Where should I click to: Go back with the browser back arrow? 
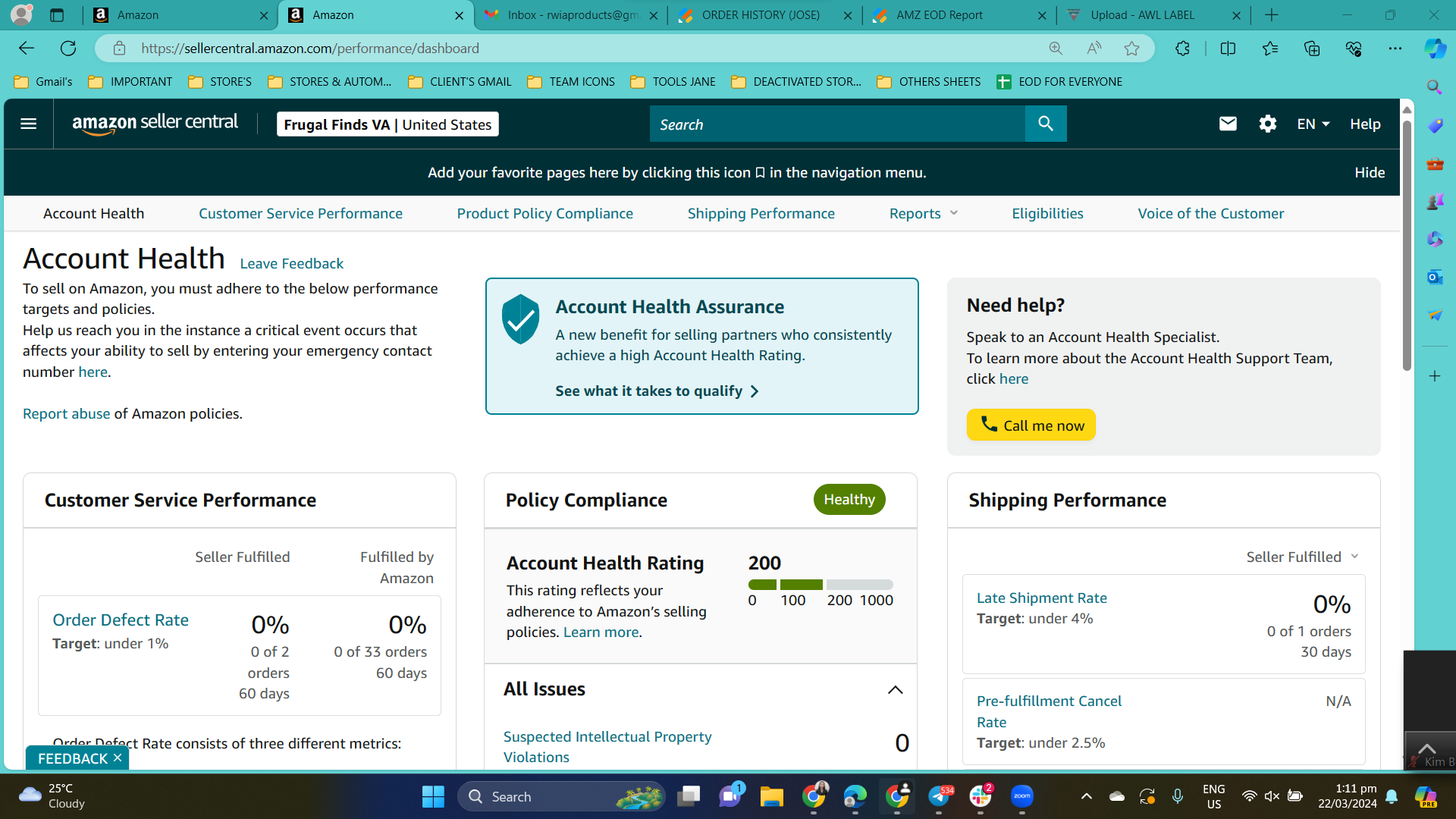coord(27,49)
